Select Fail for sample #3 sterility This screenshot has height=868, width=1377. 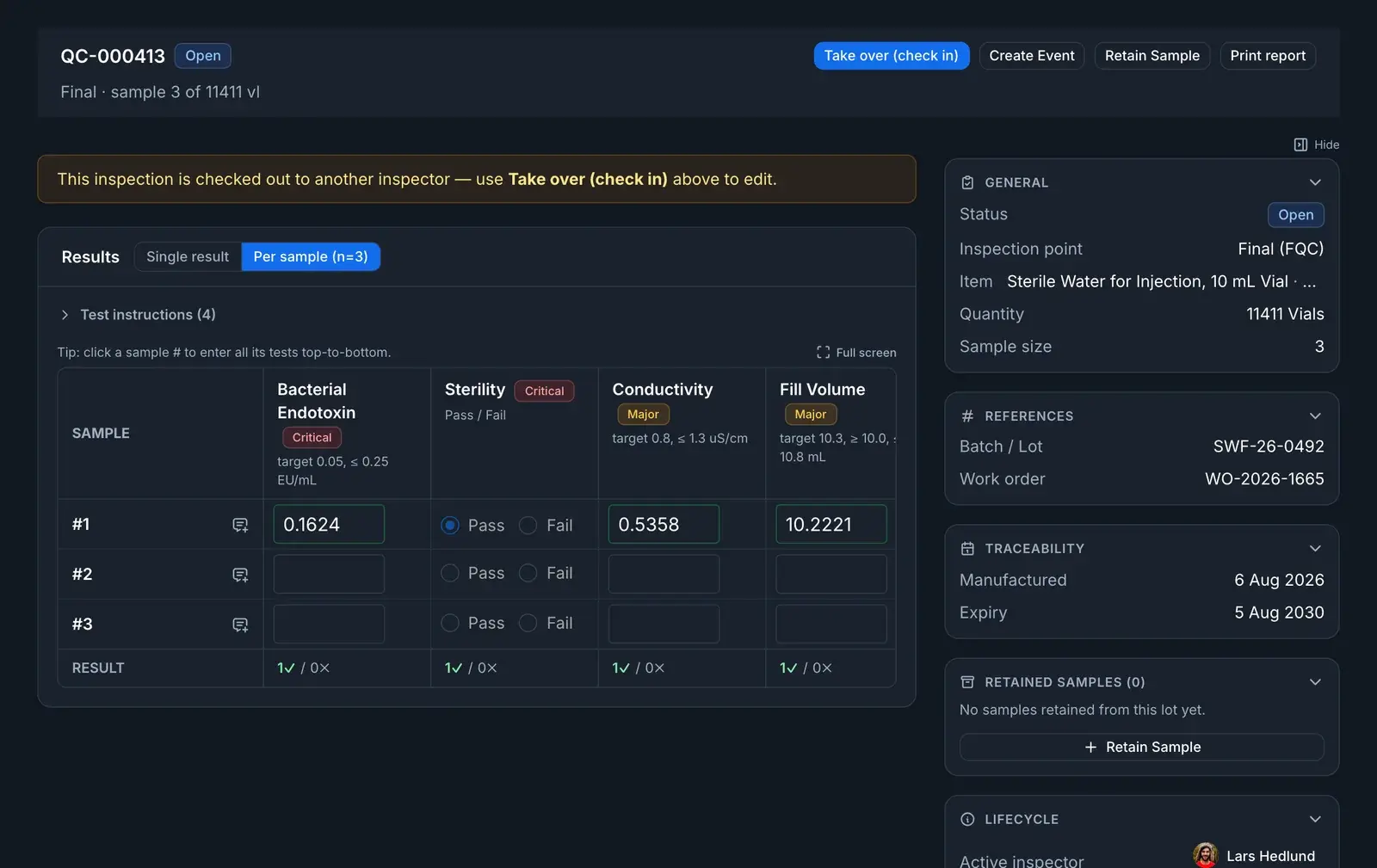tap(528, 623)
